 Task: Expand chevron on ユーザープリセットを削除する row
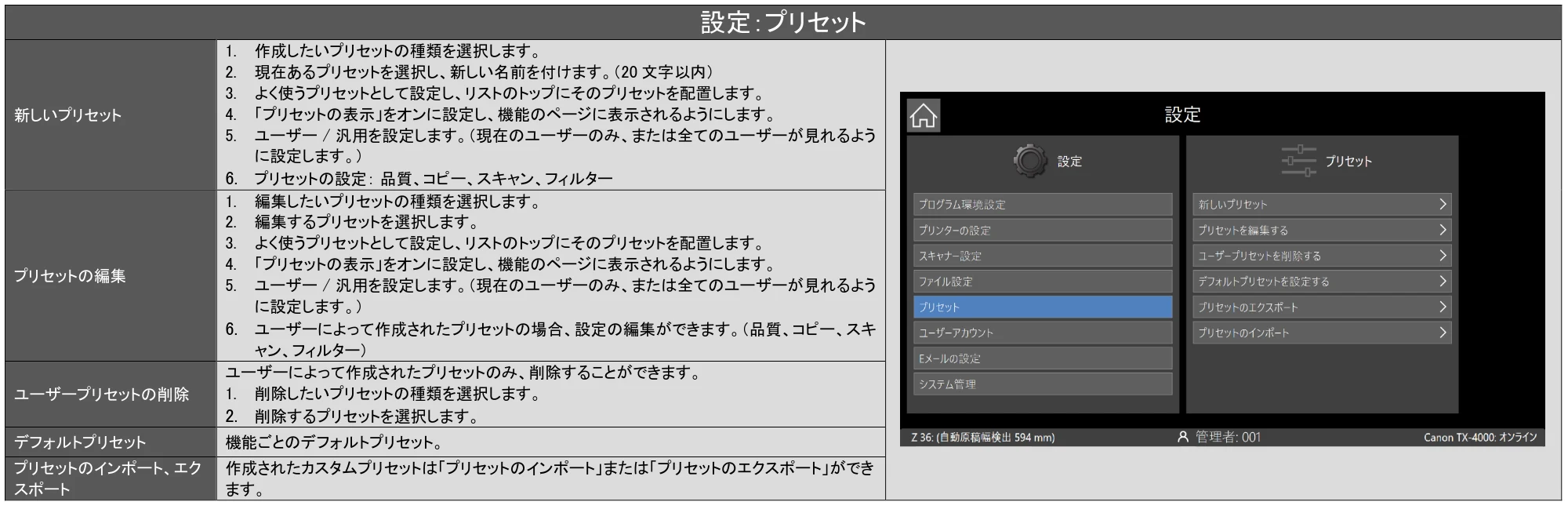(x=1442, y=256)
